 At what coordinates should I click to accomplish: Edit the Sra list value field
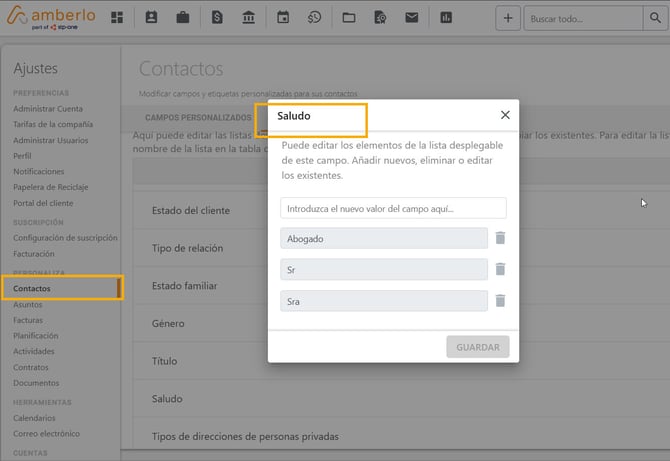coord(384,301)
